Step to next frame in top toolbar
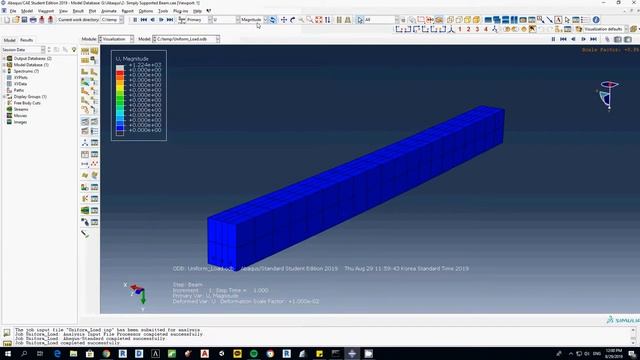The image size is (640, 360). click(161, 20)
